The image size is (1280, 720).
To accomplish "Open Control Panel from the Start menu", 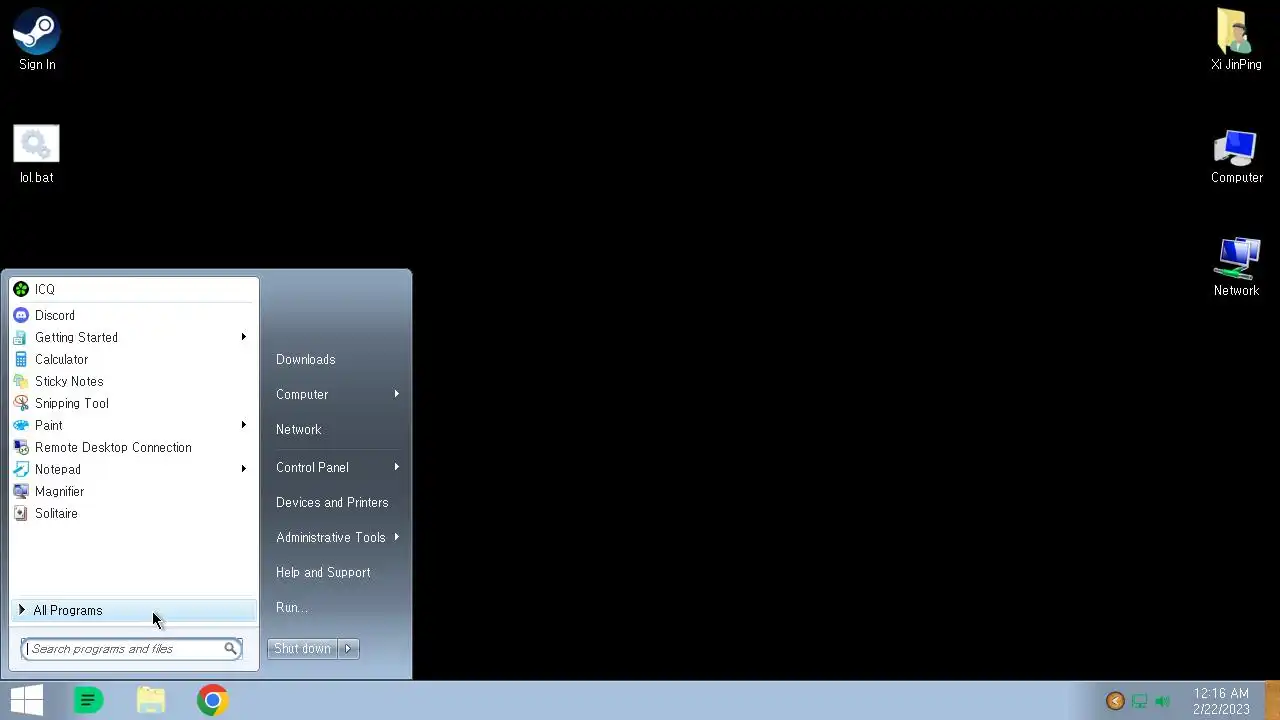I will tap(312, 467).
